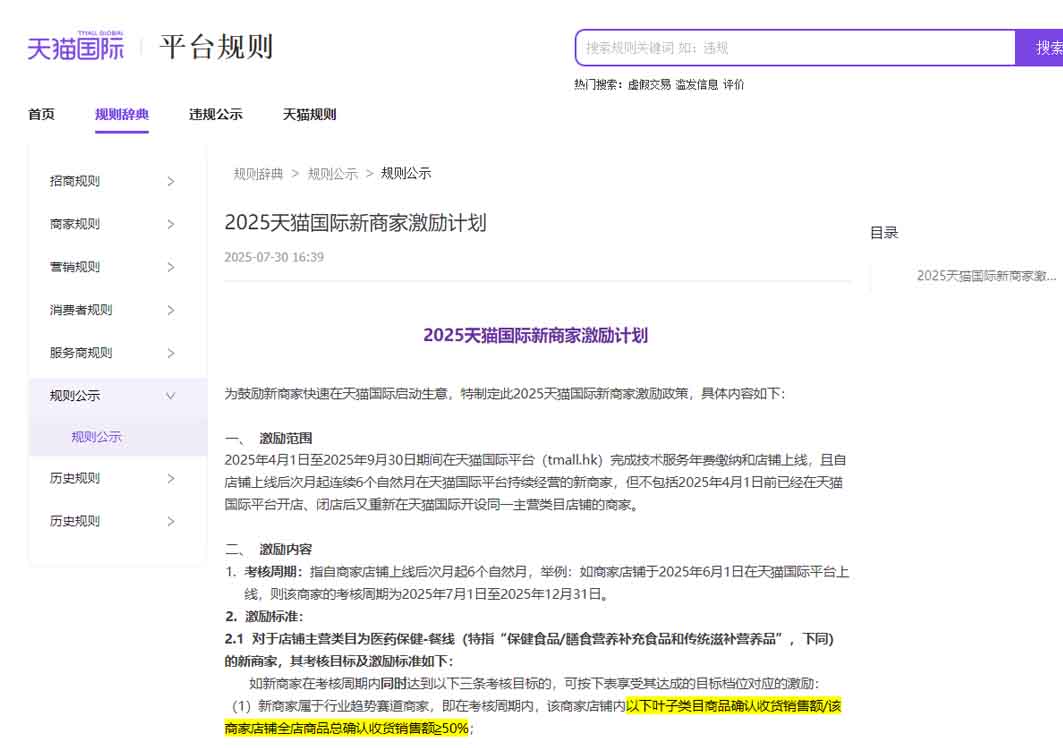
Task: Click the 目录 heading
Action: [x=884, y=233]
